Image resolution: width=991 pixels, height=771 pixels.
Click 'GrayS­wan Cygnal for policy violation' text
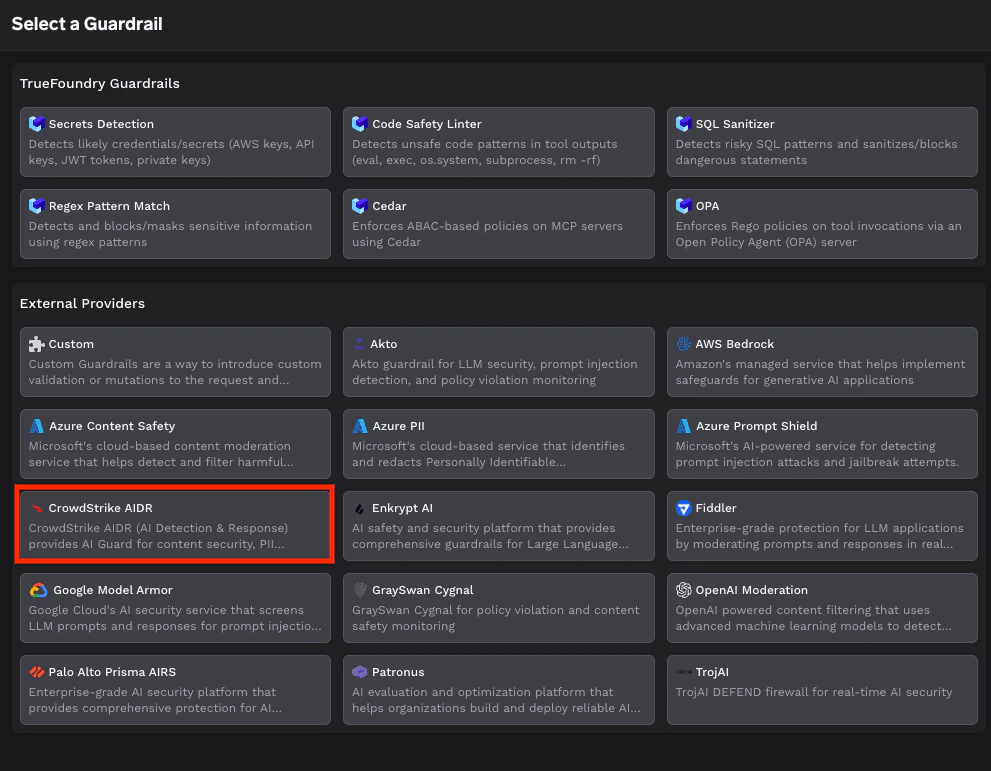tap(496, 618)
